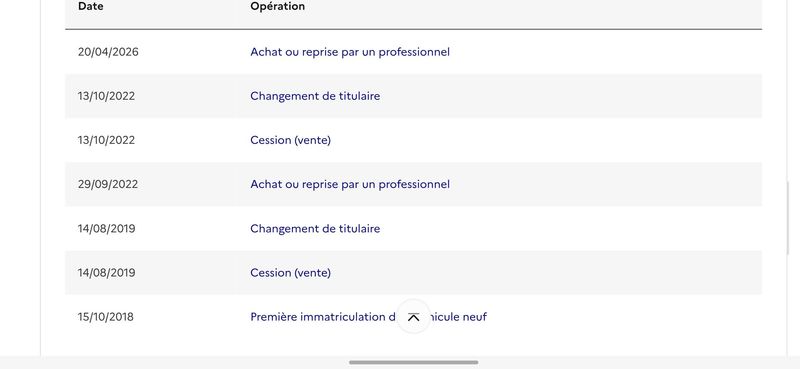Click the Date column header
Viewport: 800px width, 369px height.
coord(91,7)
